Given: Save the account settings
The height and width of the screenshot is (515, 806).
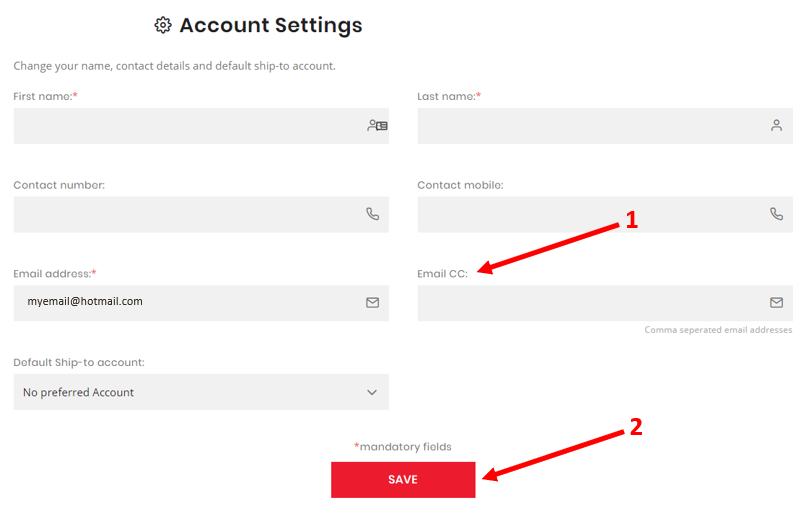Looking at the screenshot, I should click(x=403, y=480).
